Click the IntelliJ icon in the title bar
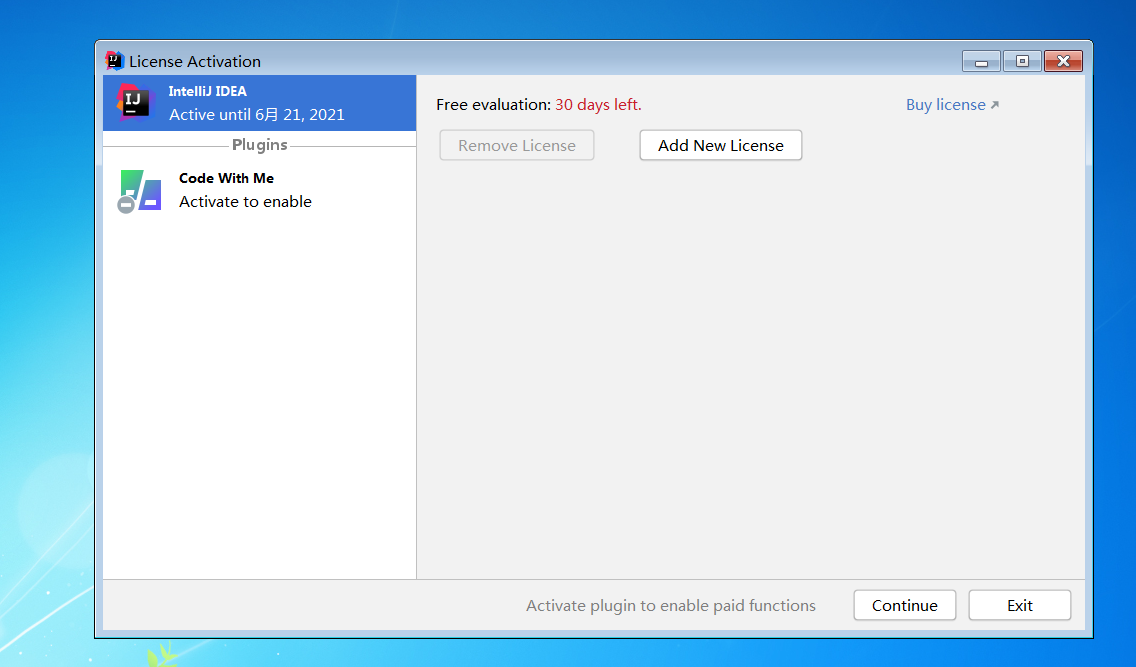Screen dimensions: 1136x667 point(114,61)
